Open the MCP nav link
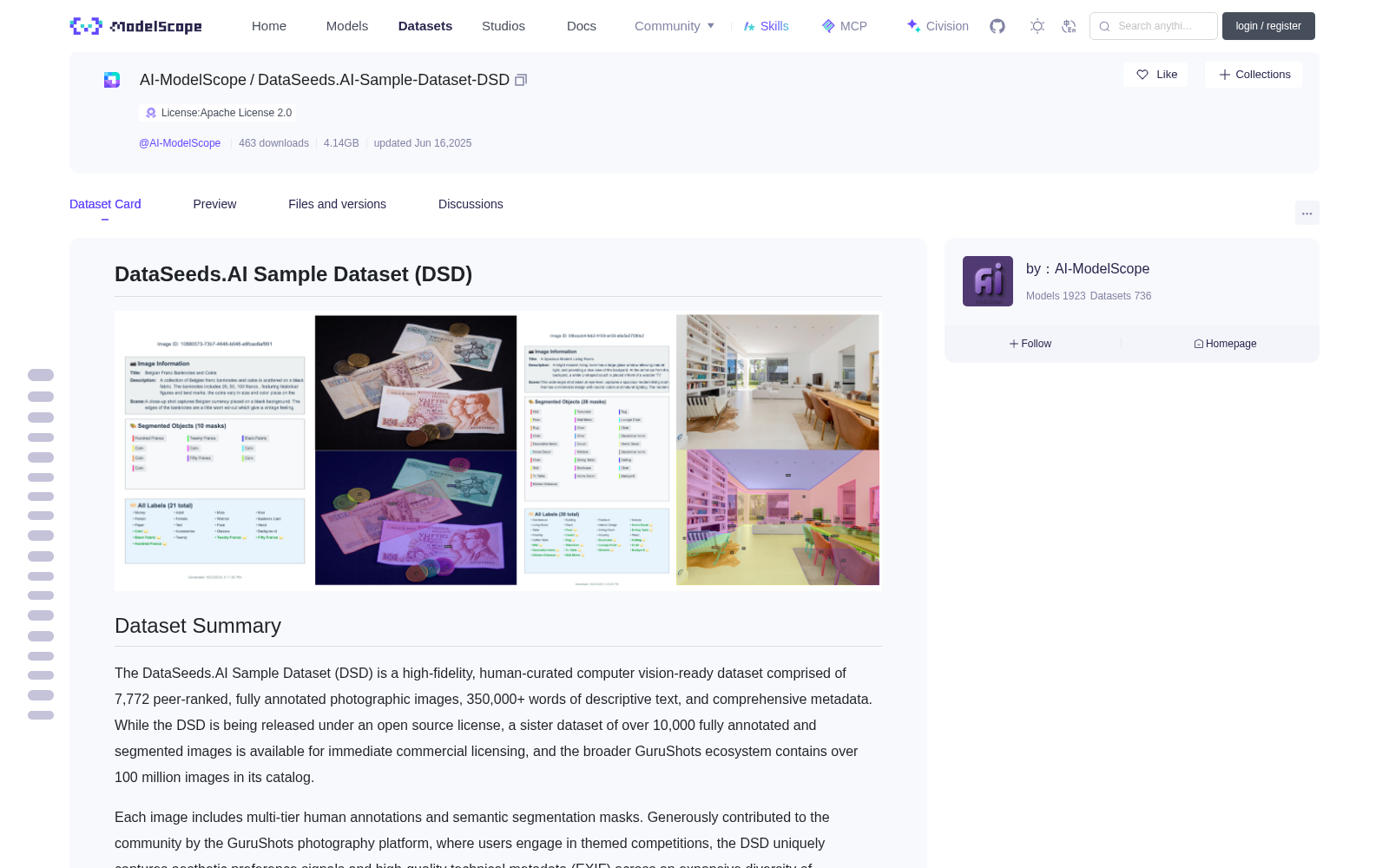The height and width of the screenshot is (868, 1389). tap(845, 26)
